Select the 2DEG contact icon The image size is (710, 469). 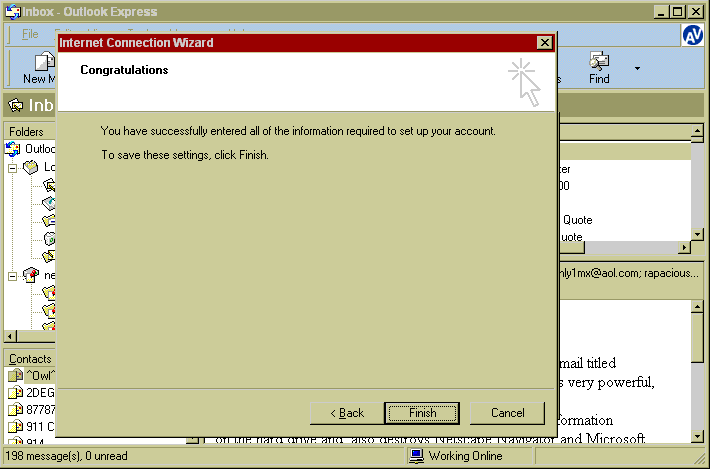pos(15,392)
